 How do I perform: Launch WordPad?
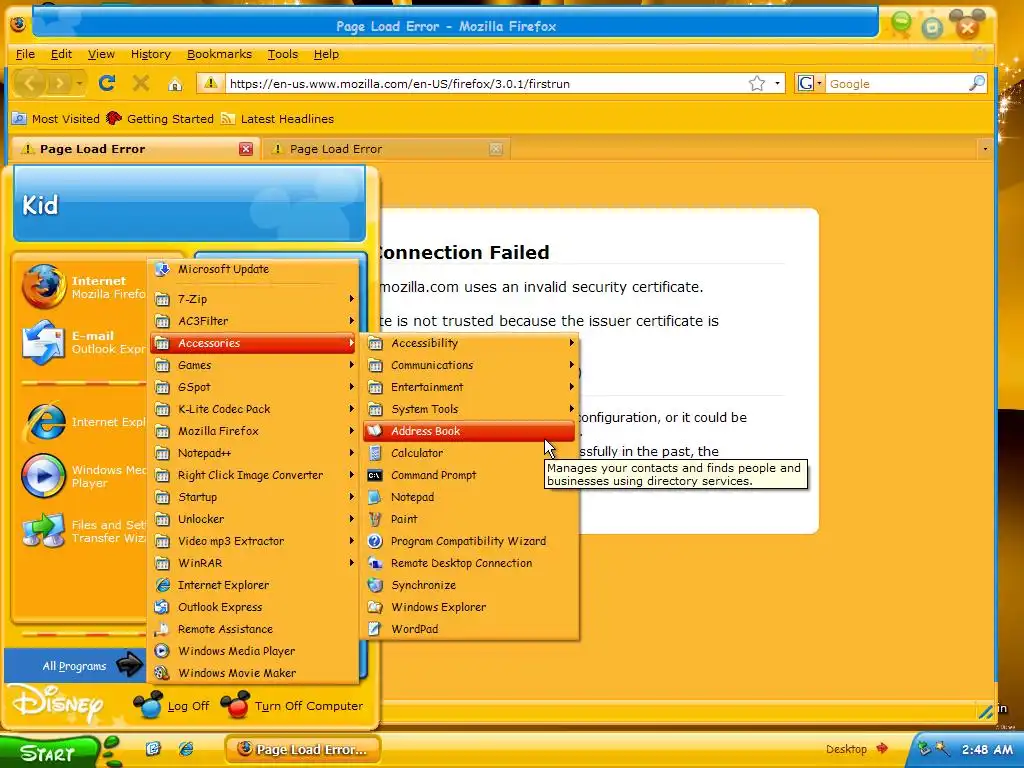point(469,629)
